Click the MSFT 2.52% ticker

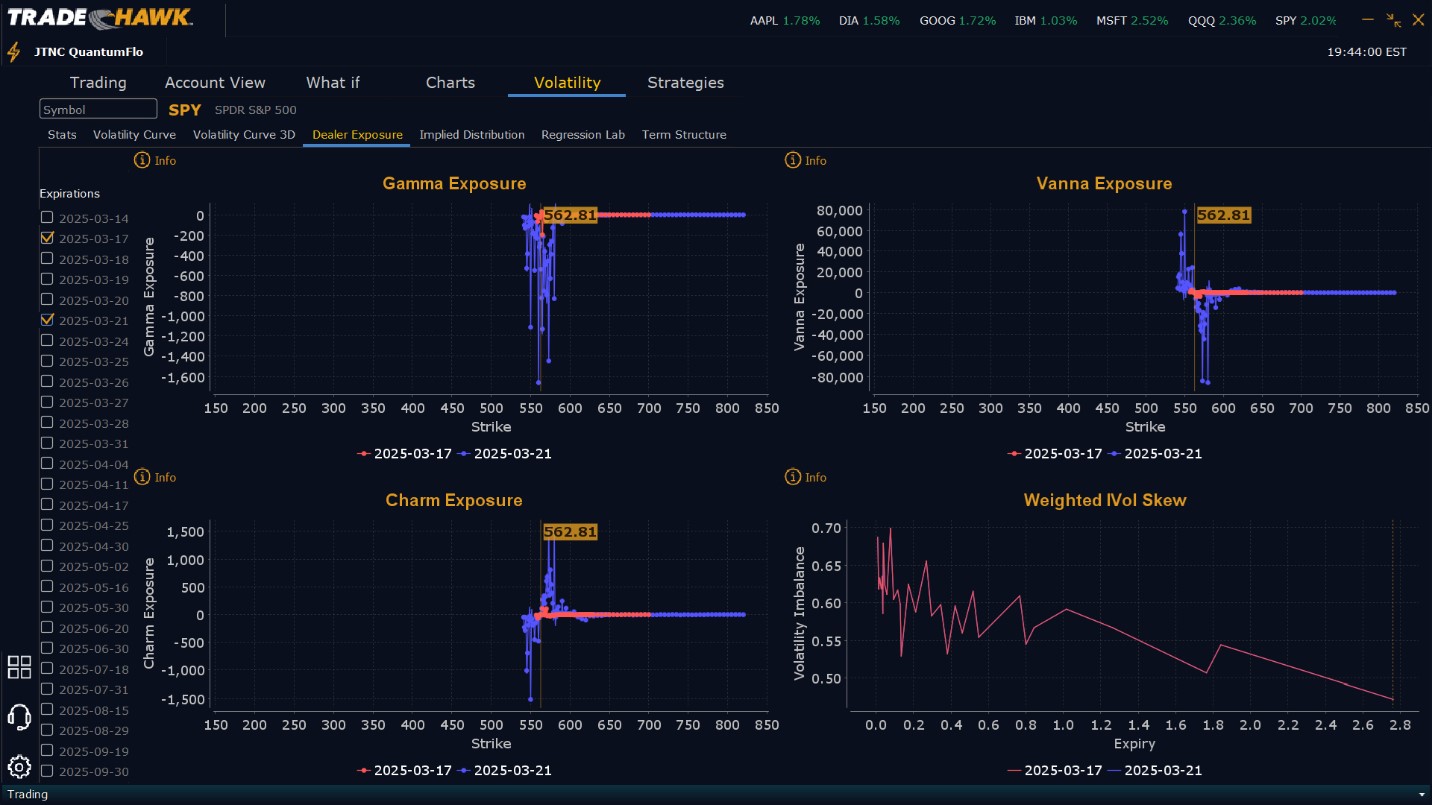(1132, 21)
